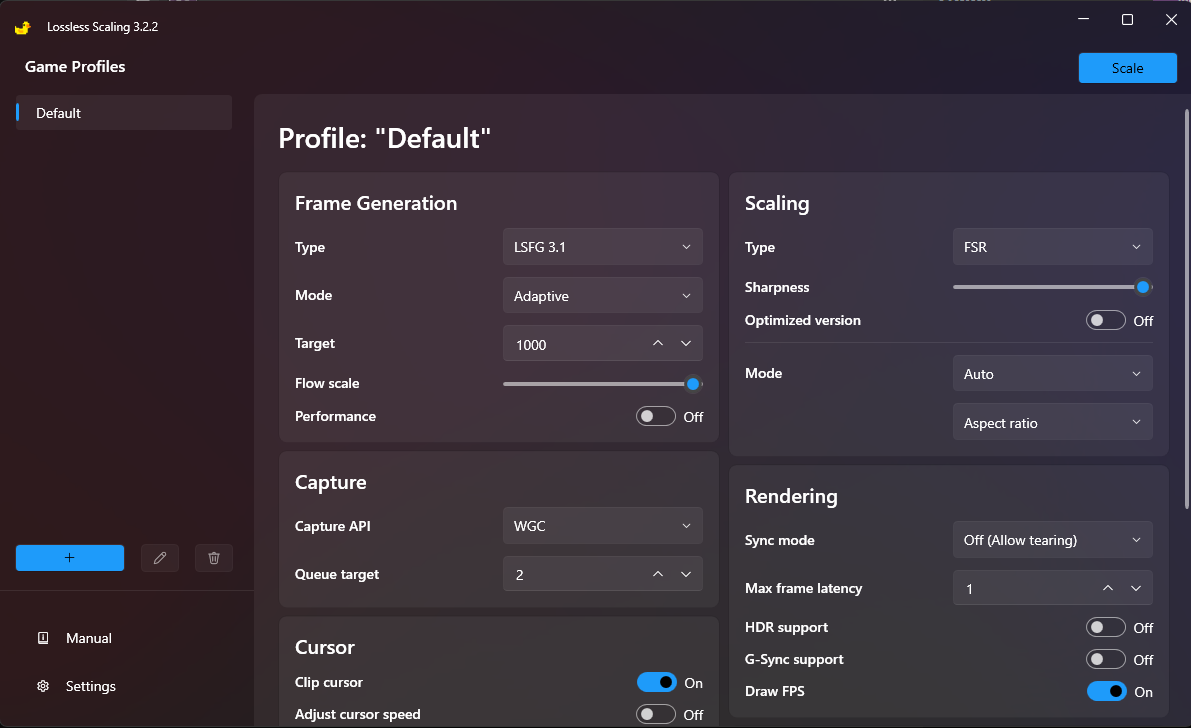
Task: Increase Target value with up arrow
Action: [x=658, y=343]
